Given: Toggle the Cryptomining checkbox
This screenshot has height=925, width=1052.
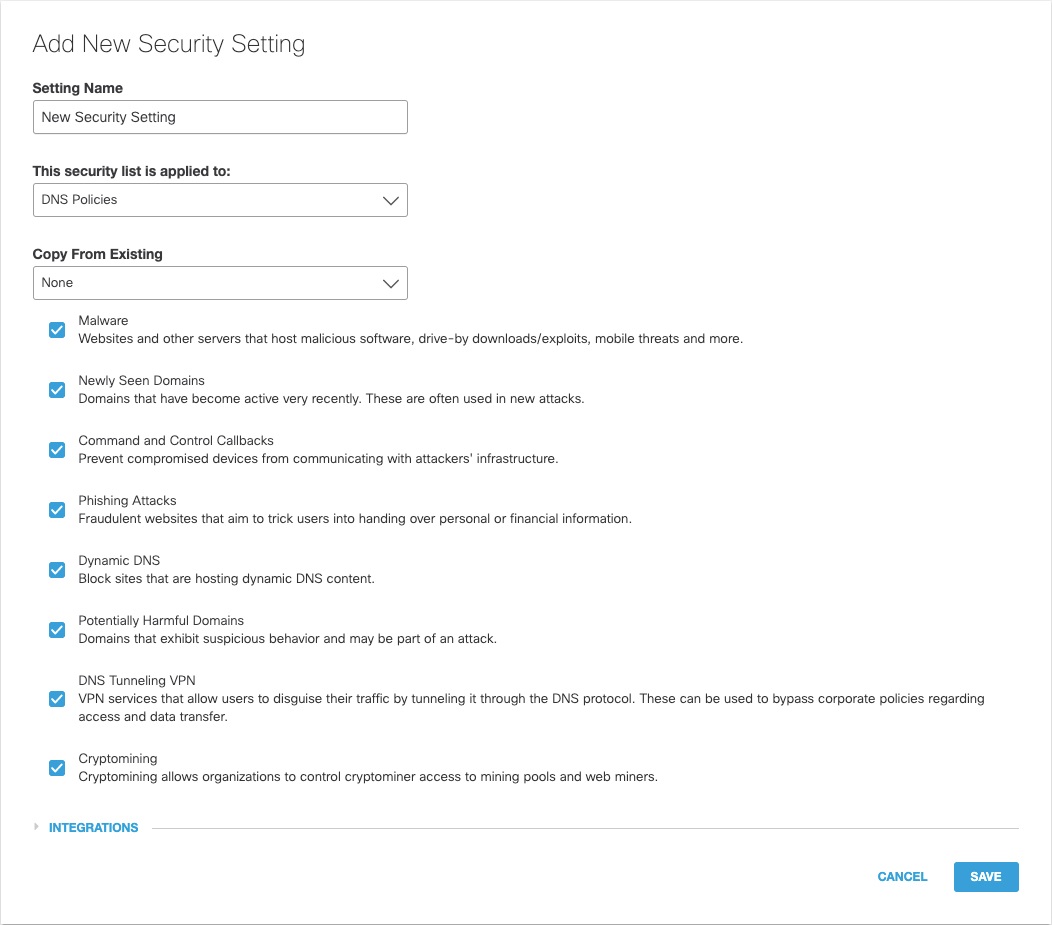Looking at the screenshot, I should tap(57, 768).
